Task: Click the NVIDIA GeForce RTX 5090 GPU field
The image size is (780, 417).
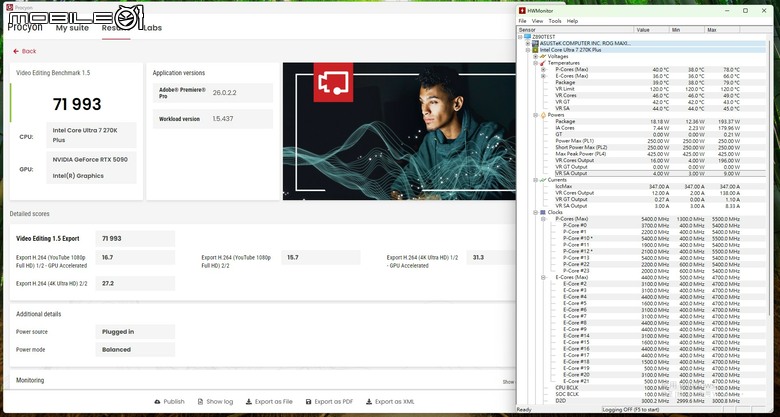Action: click(x=90, y=160)
